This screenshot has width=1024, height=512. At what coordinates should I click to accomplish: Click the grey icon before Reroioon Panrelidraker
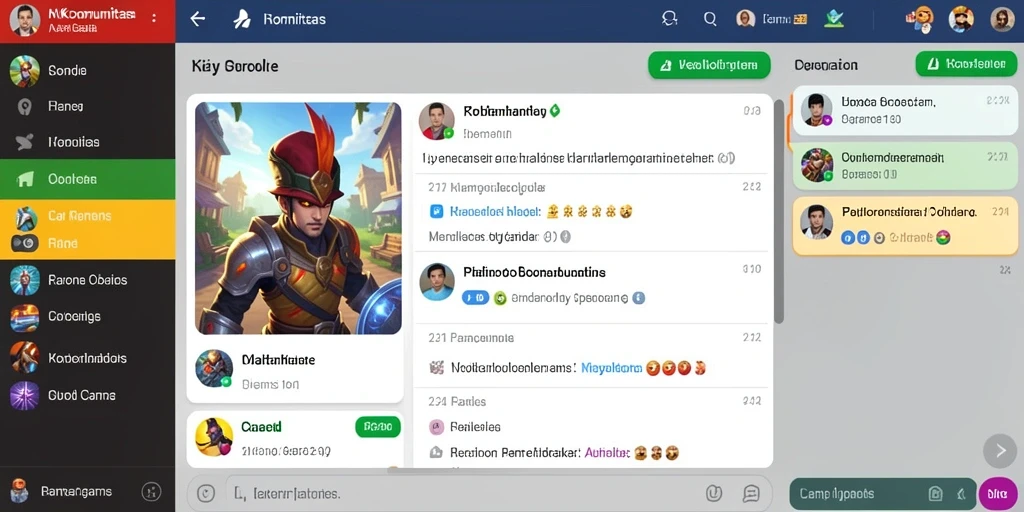pos(436,452)
